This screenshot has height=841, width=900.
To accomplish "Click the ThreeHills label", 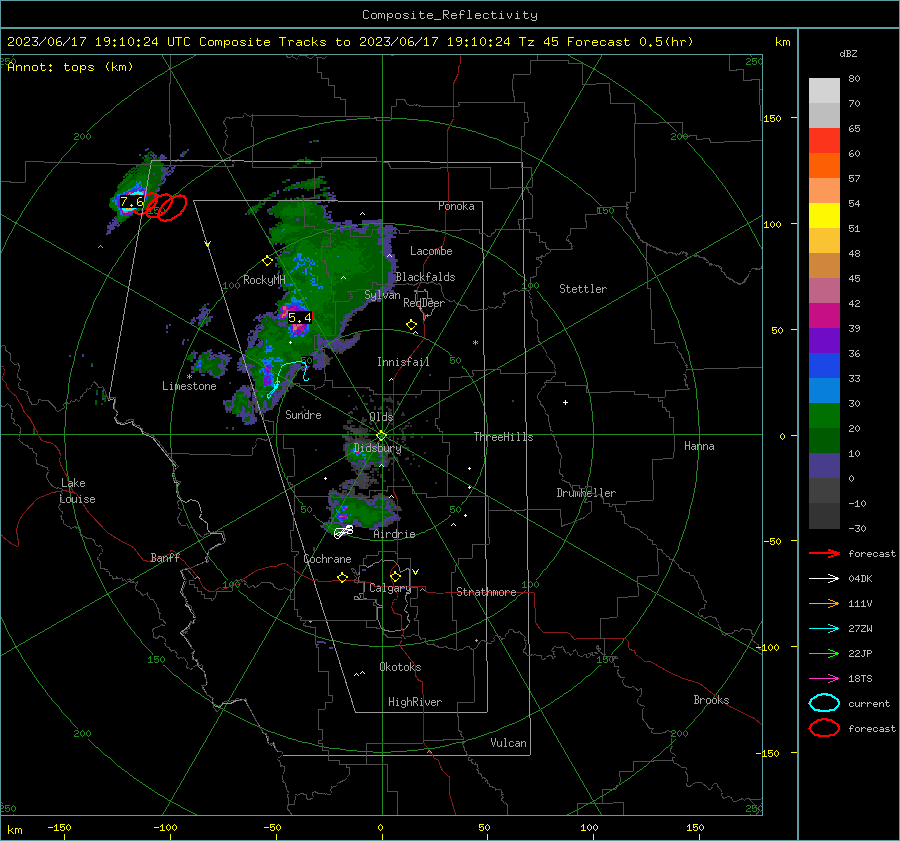I will (x=503, y=437).
